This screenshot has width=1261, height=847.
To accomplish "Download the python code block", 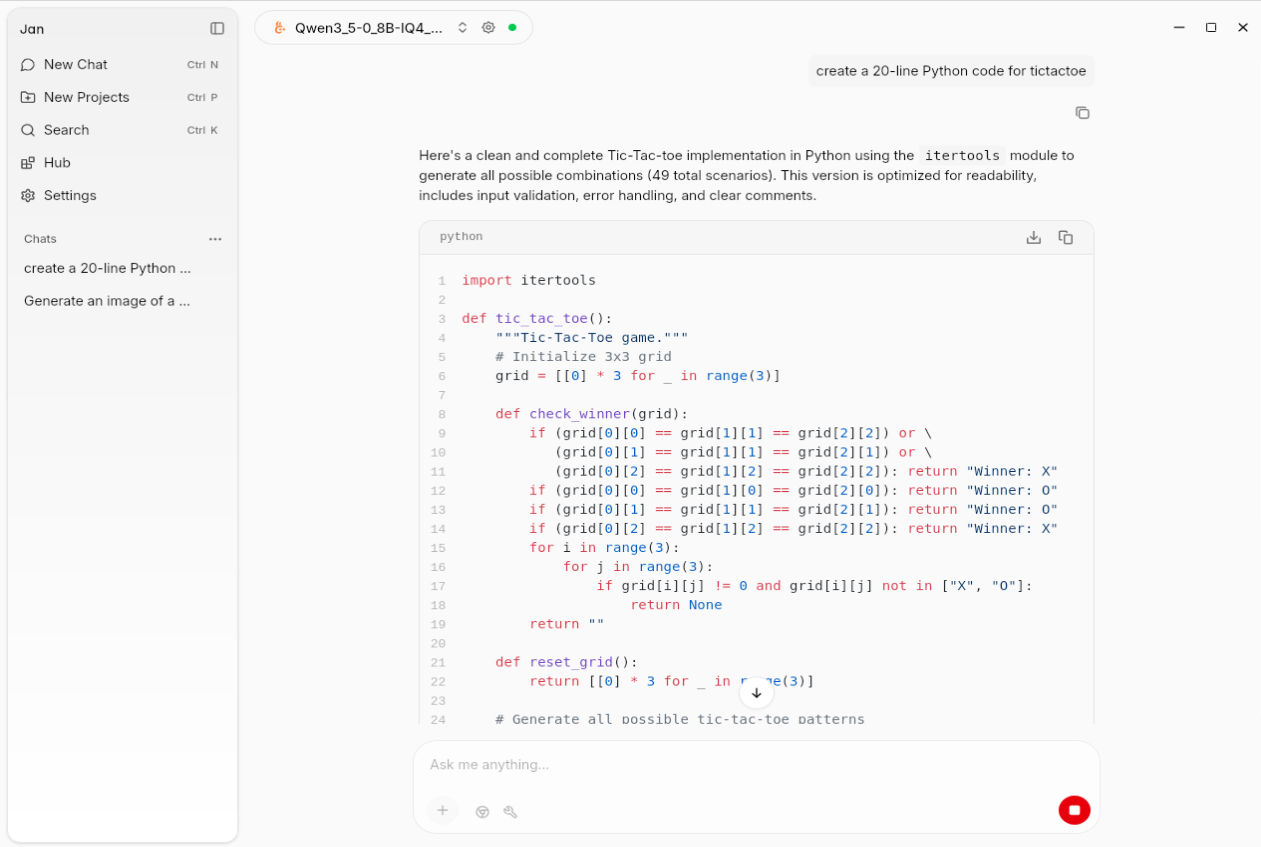I will (x=1034, y=237).
